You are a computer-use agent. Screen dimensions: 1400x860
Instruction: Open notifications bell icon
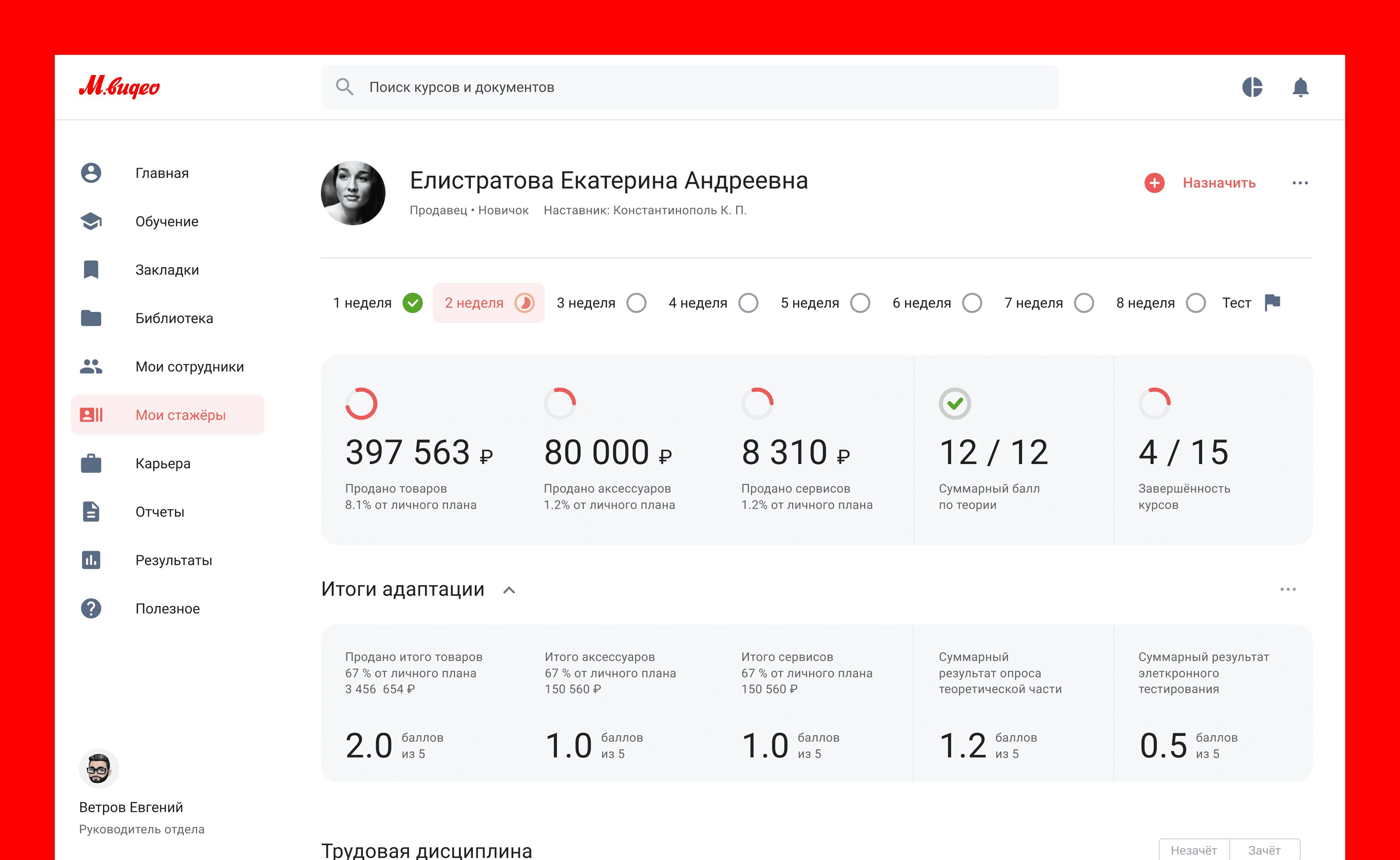(1300, 87)
